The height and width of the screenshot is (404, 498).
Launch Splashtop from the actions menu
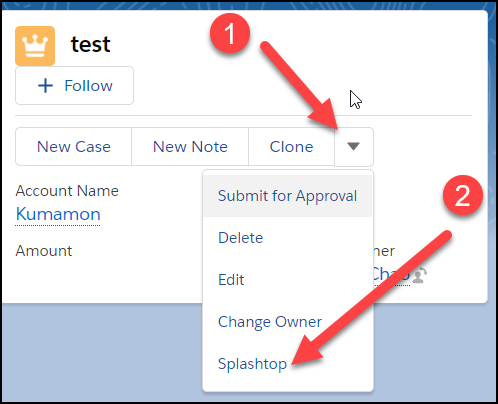pos(287,364)
